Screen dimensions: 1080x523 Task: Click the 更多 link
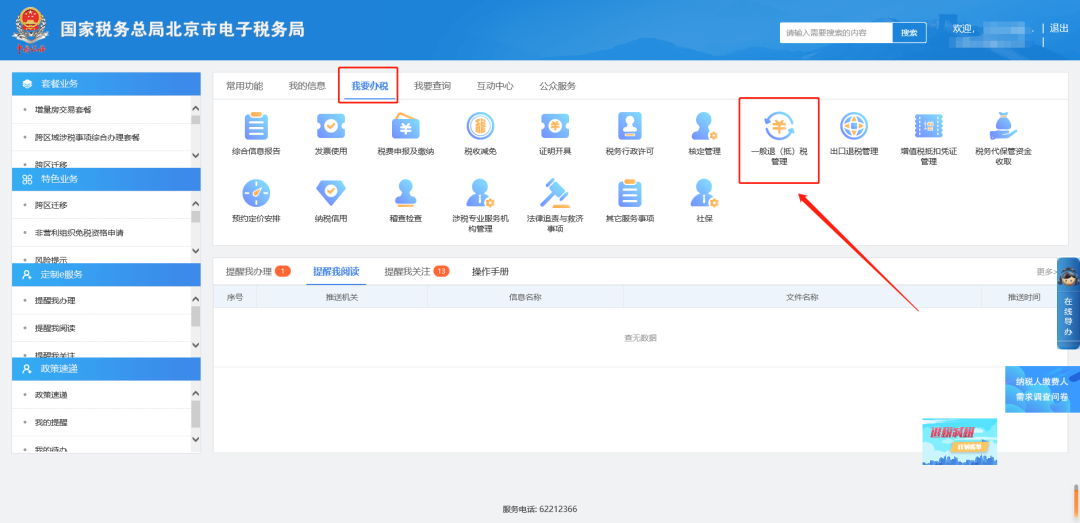pos(1046,272)
